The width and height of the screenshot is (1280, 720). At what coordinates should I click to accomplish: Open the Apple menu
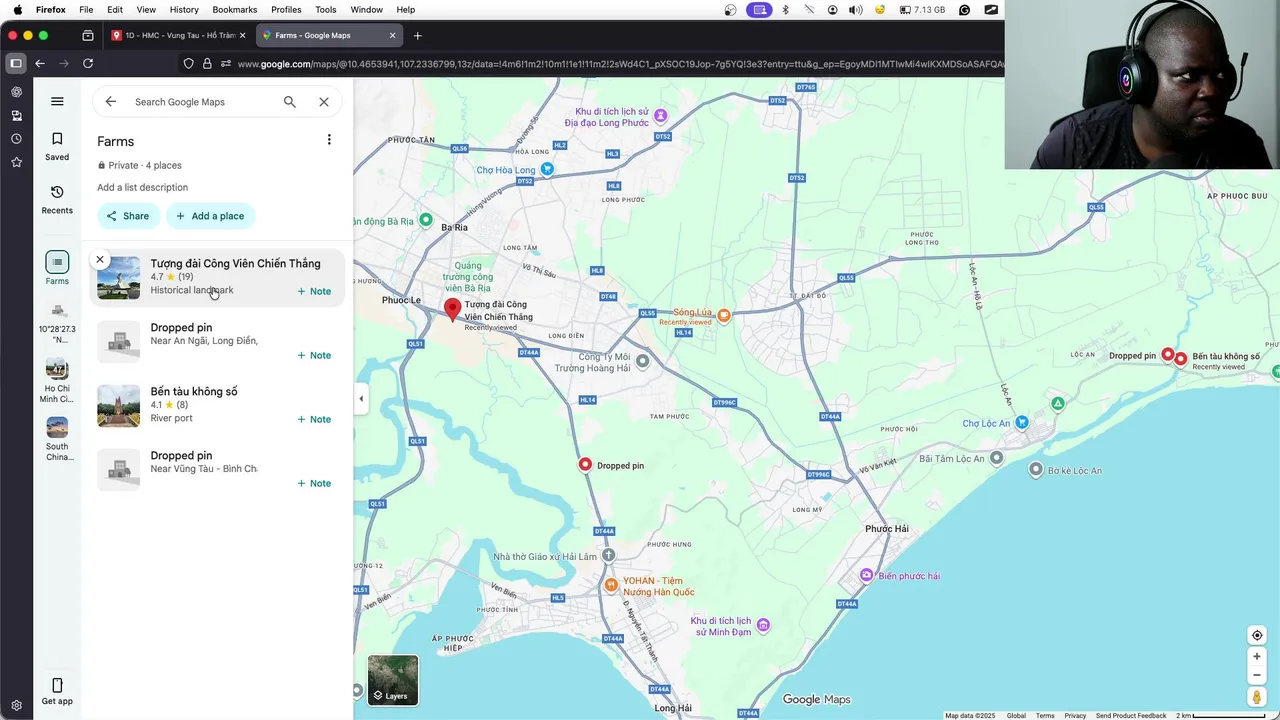tap(17, 10)
